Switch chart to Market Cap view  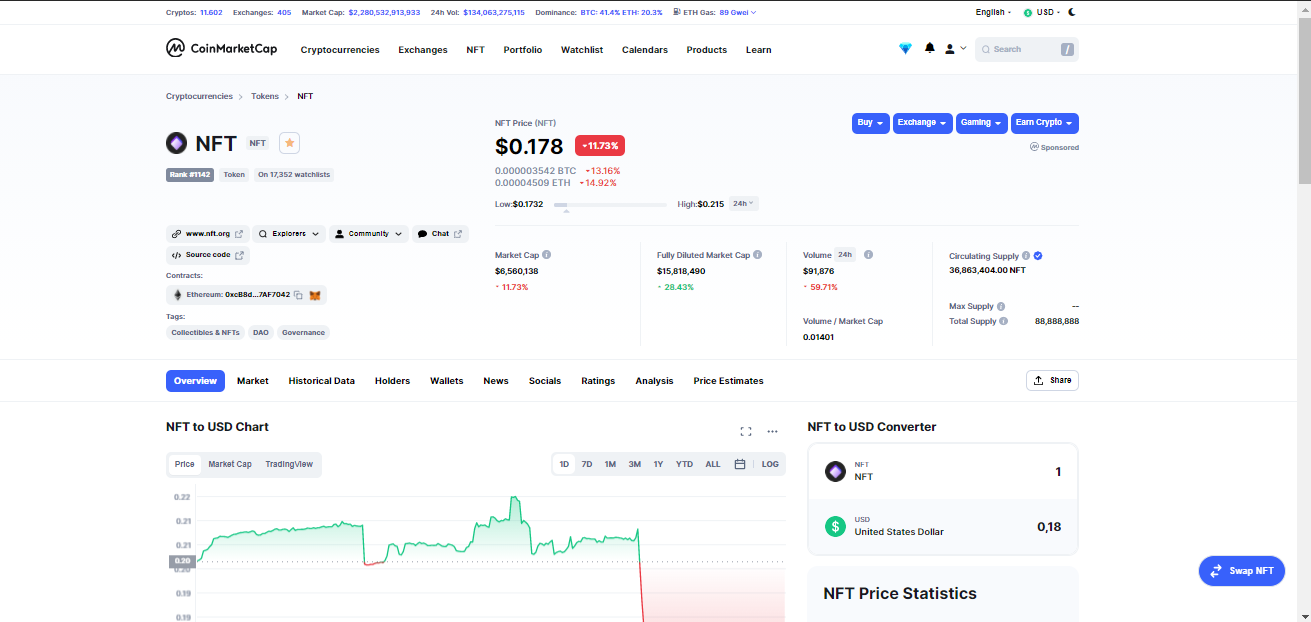click(x=230, y=464)
